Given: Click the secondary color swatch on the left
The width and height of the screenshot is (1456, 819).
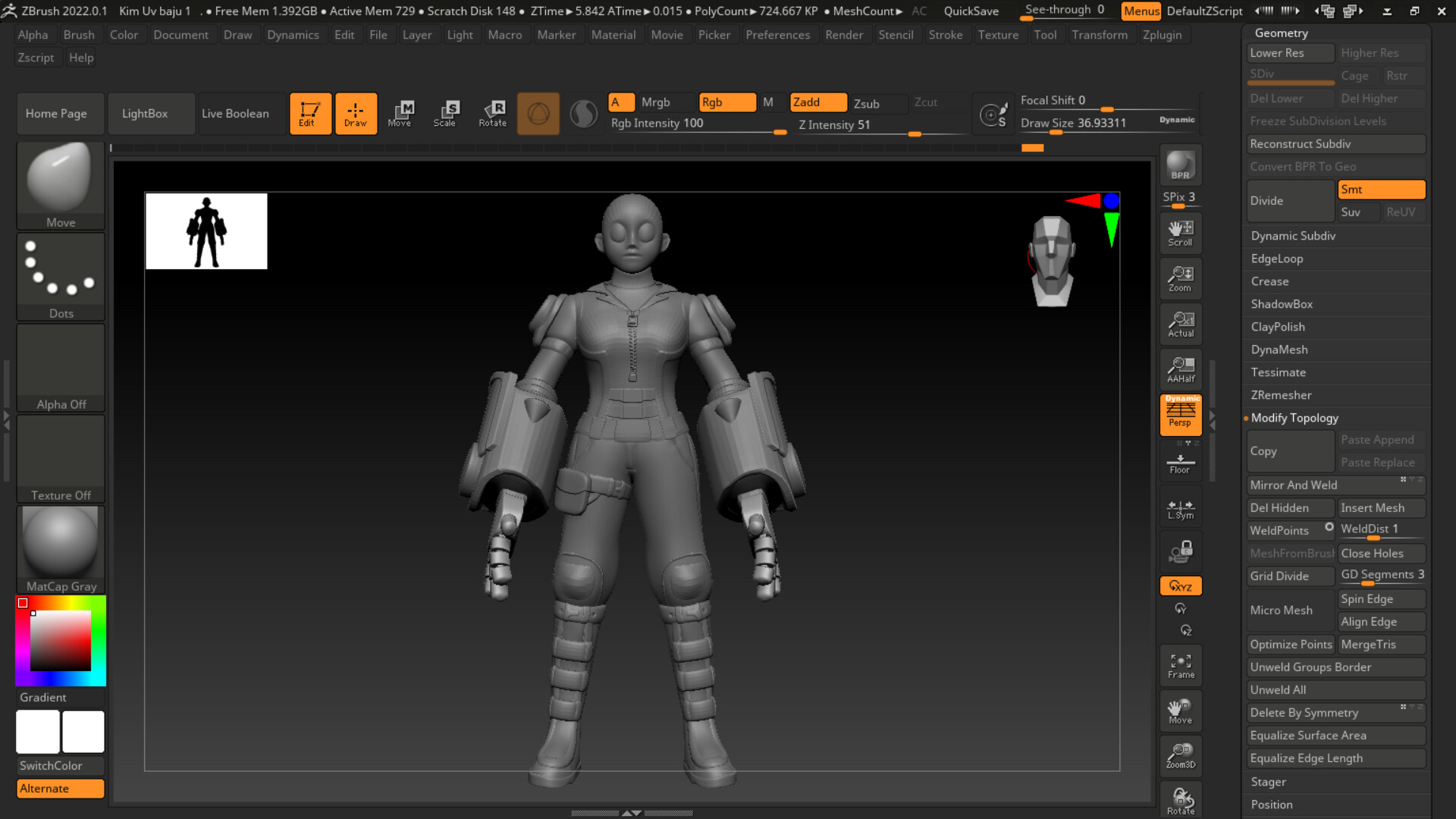Looking at the screenshot, I should click(38, 732).
